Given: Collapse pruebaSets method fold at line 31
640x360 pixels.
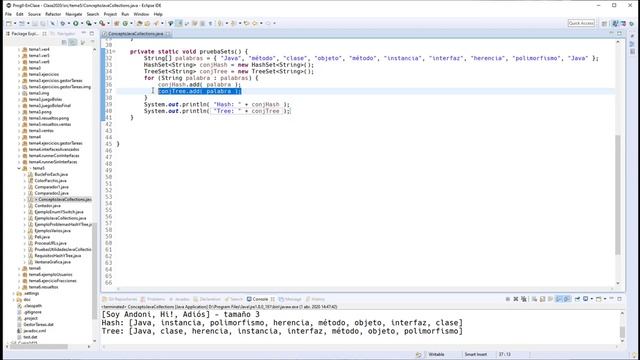Looking at the screenshot, I should (x=114, y=51).
